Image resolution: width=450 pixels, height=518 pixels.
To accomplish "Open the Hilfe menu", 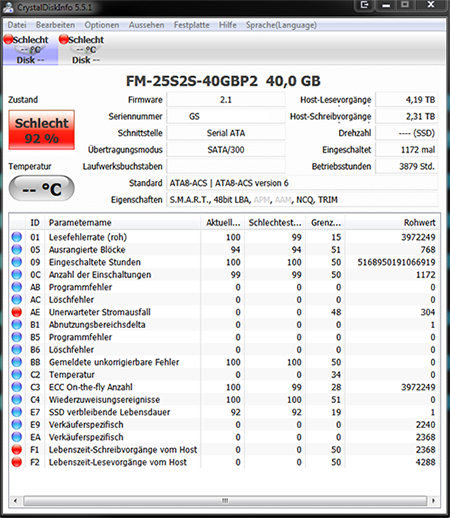I will pyautogui.click(x=227, y=25).
